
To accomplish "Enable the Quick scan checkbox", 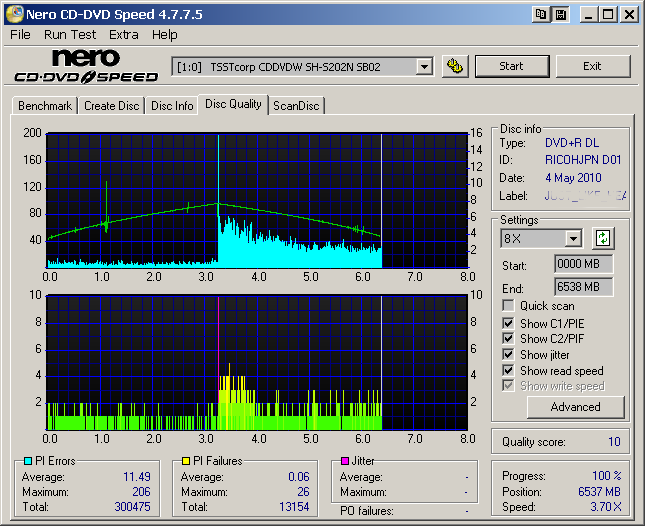I will [x=509, y=306].
